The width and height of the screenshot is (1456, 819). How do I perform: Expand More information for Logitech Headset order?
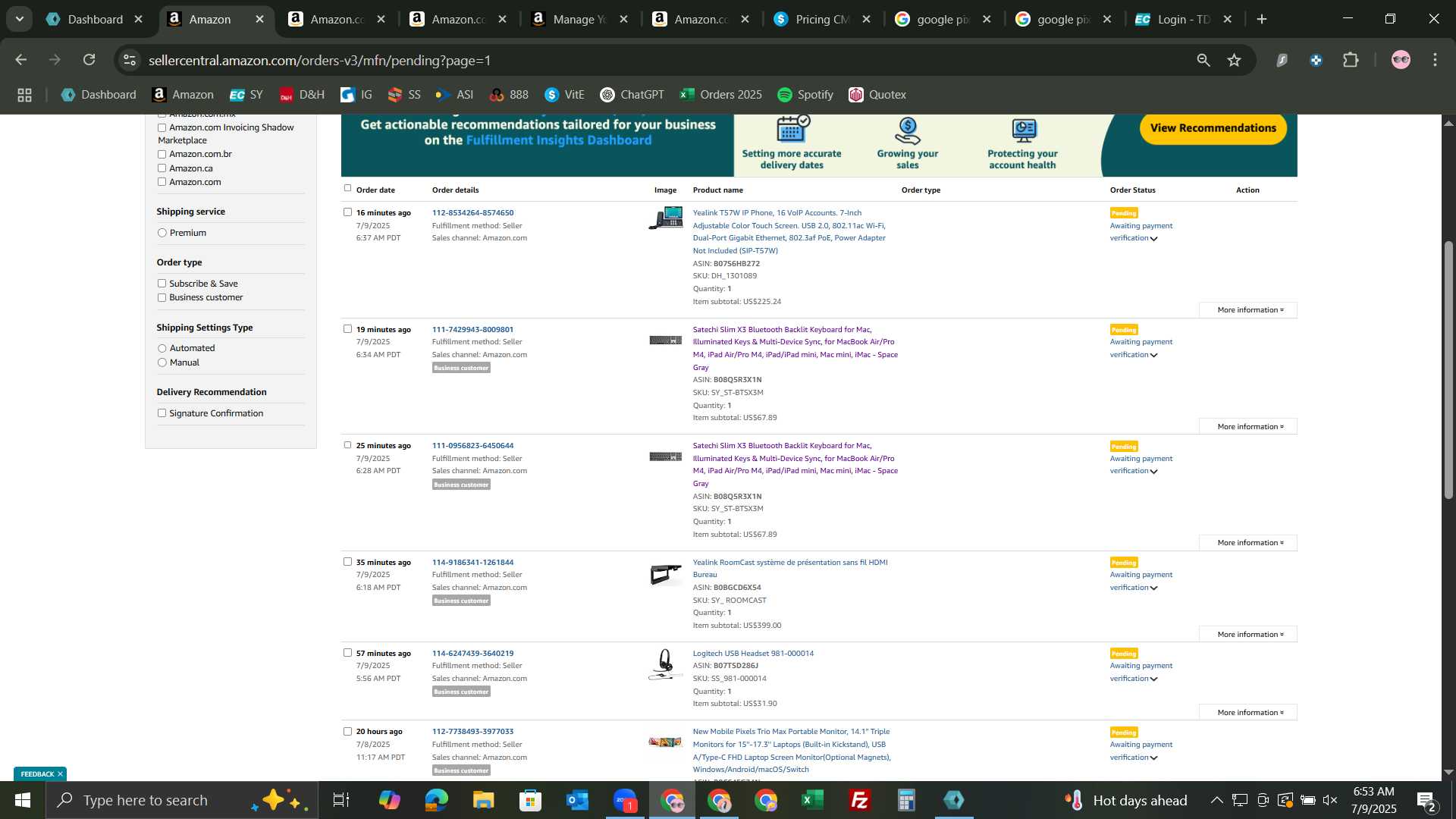1248,713
